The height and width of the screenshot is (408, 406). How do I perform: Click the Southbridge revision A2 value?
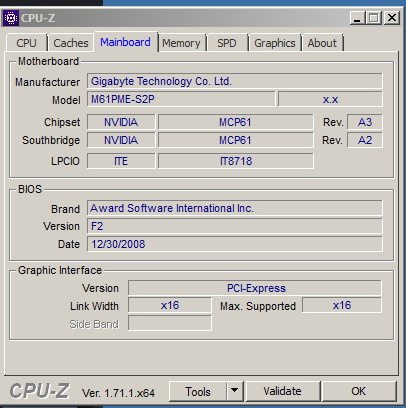pos(365,140)
